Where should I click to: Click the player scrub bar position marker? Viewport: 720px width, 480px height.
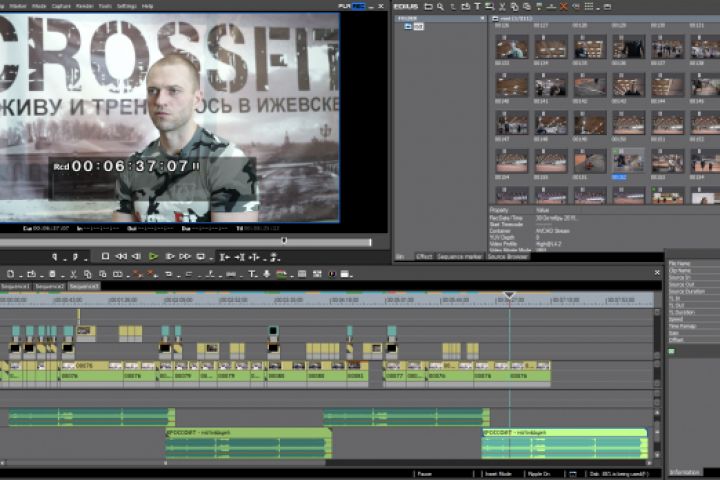point(284,241)
